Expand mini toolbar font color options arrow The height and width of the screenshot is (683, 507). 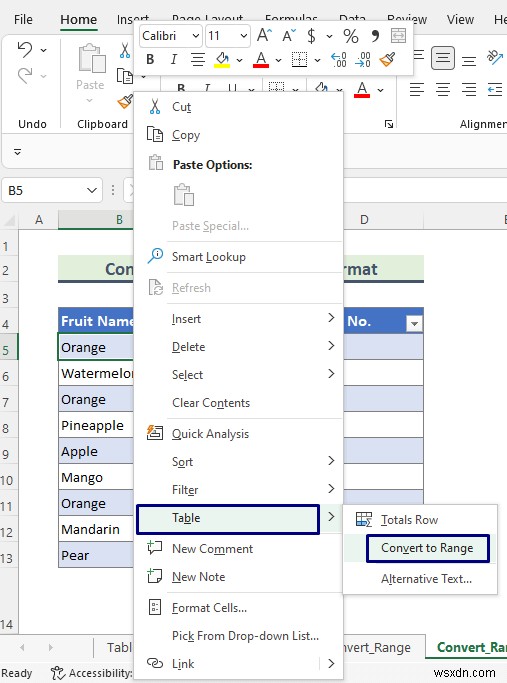coord(278,60)
